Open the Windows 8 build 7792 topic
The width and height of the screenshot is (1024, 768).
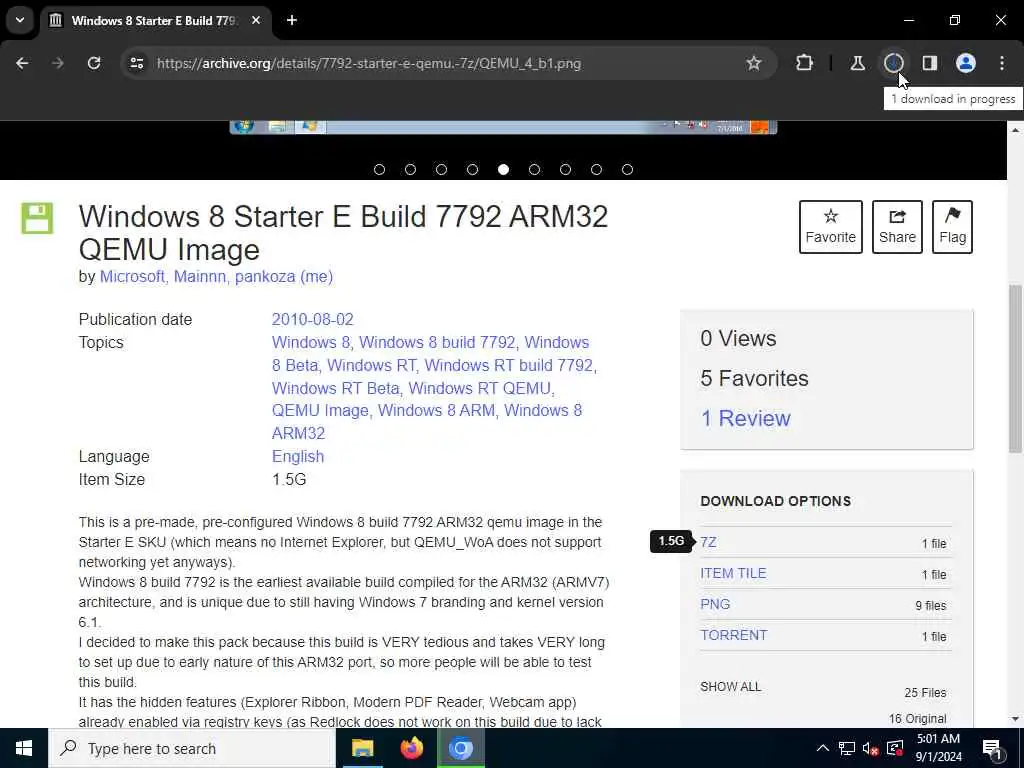[437, 342]
